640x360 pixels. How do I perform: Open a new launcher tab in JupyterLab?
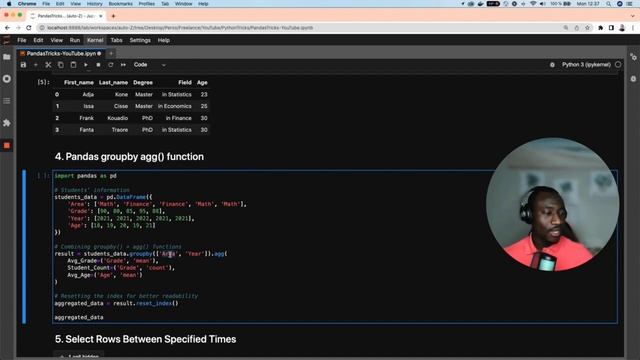(111, 53)
